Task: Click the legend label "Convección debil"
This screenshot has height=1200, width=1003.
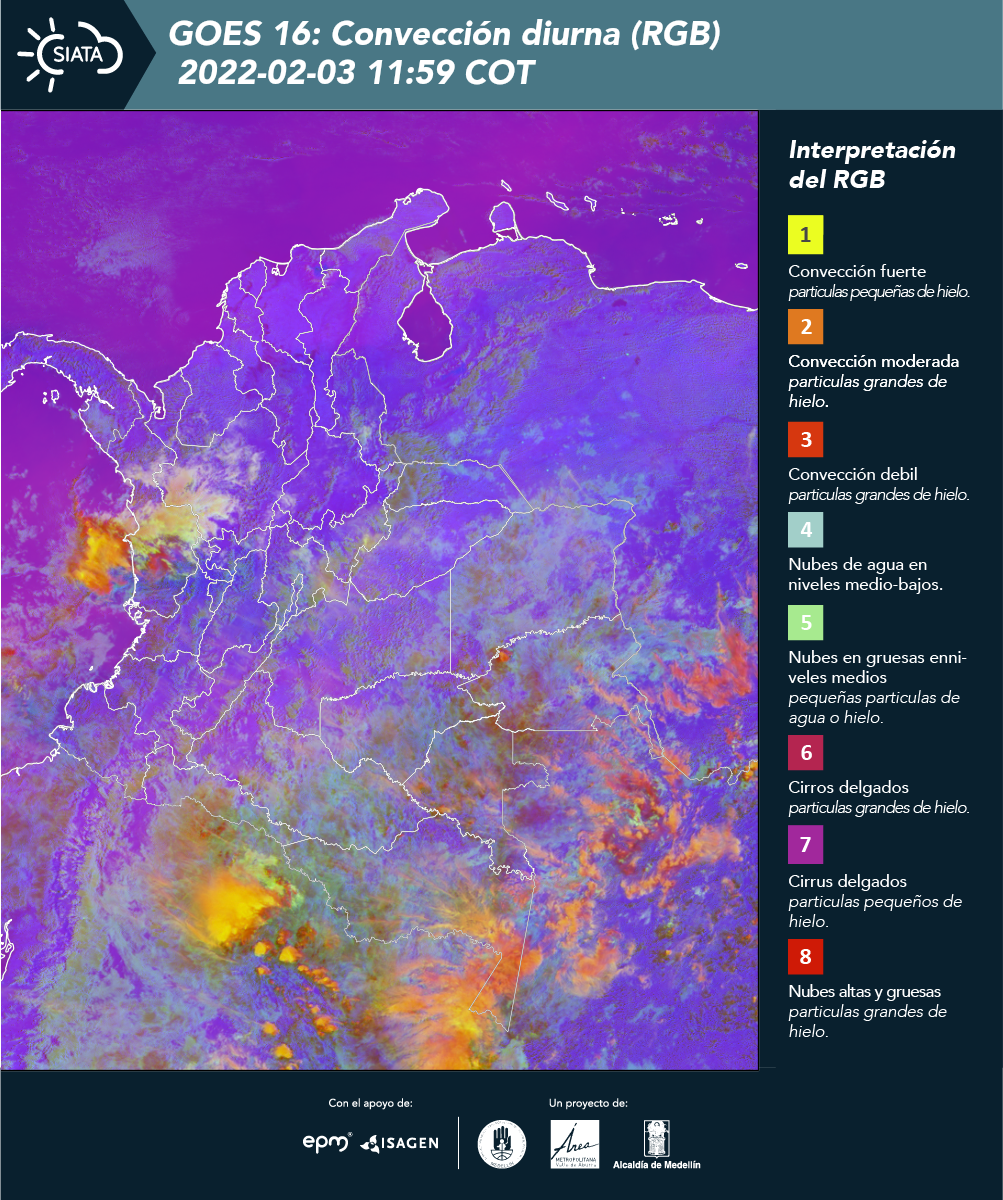Action: [x=853, y=474]
